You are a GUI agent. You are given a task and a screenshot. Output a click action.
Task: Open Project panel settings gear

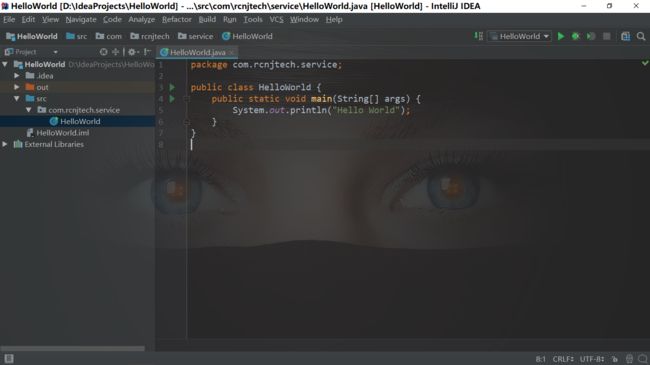click(133, 52)
